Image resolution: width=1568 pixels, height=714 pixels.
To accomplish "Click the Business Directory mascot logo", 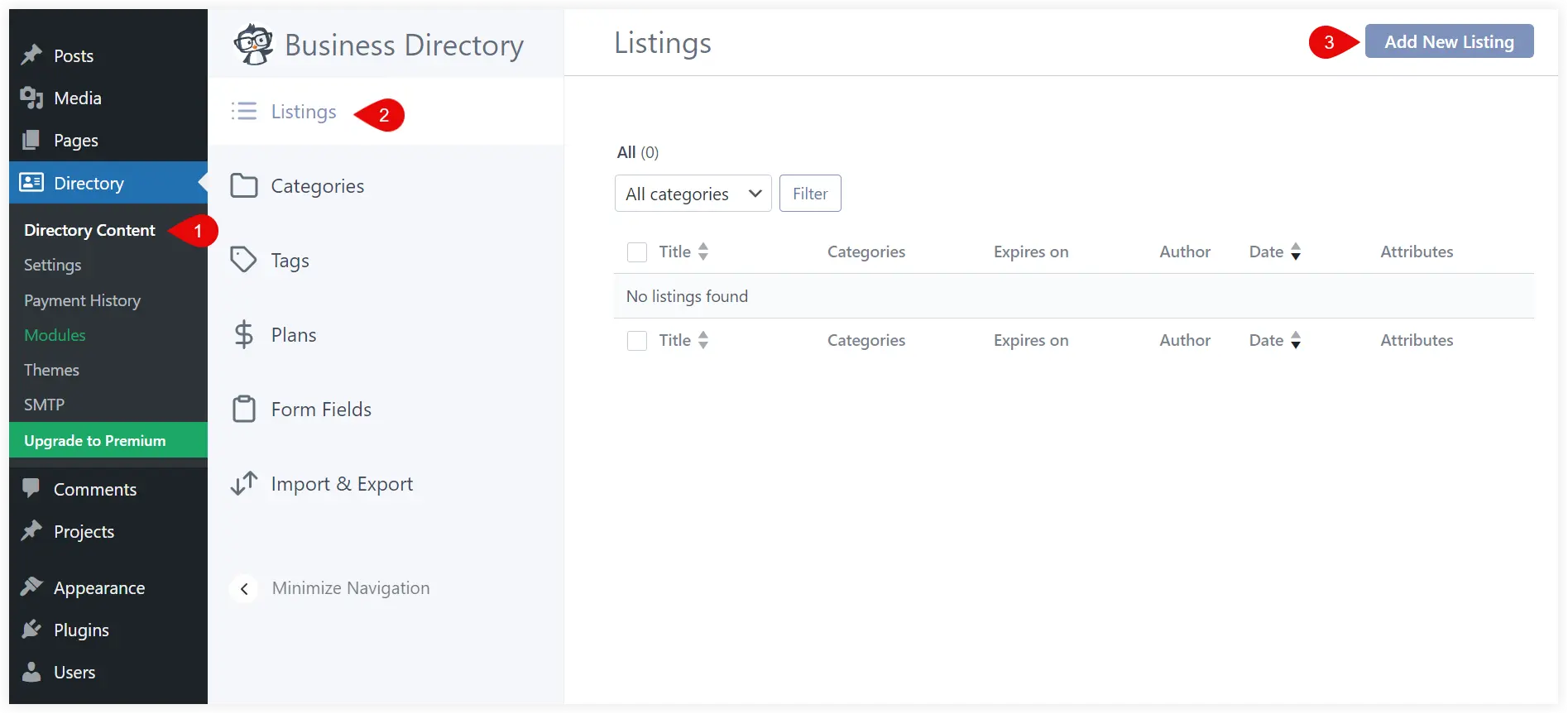I will point(254,44).
